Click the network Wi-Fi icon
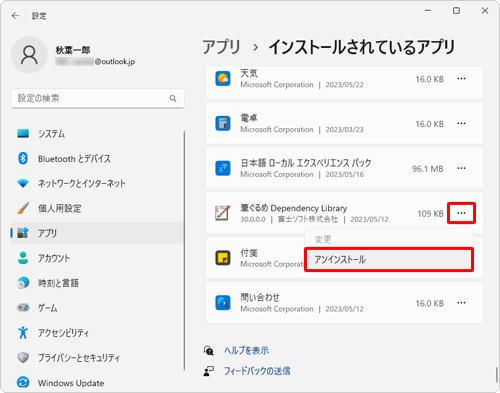 pos(23,183)
